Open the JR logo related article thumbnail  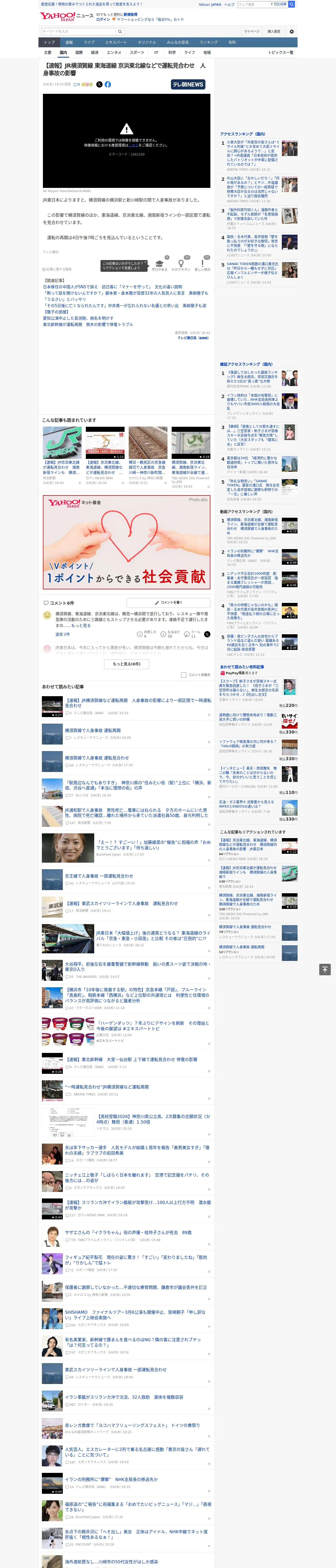[62, 442]
